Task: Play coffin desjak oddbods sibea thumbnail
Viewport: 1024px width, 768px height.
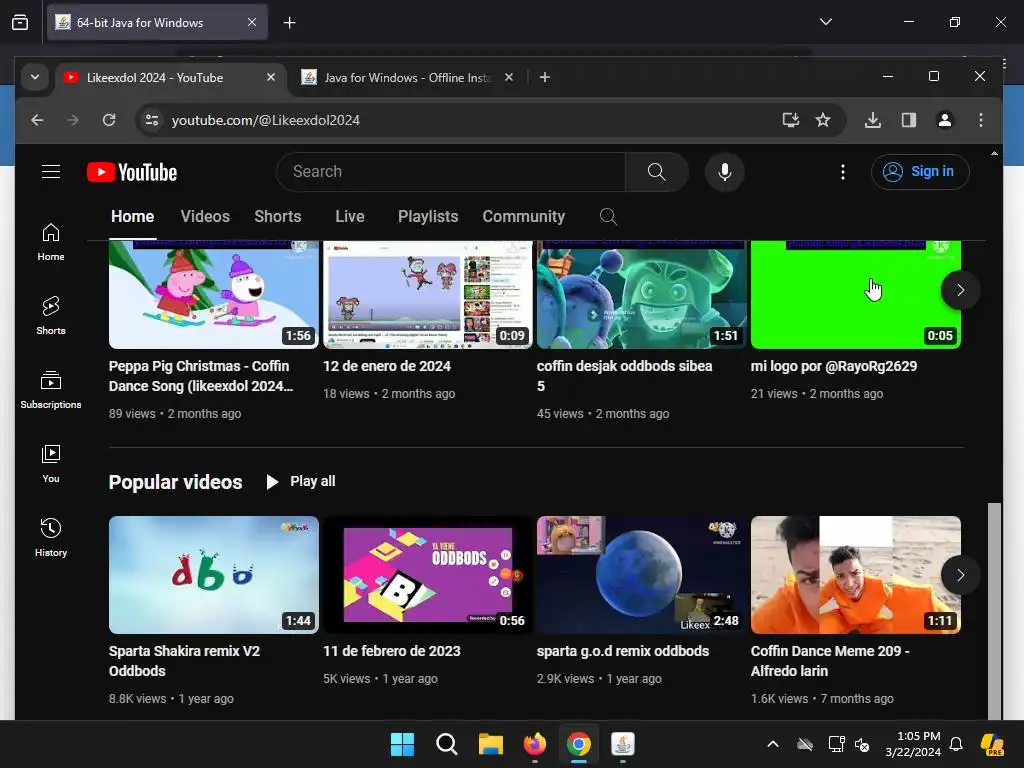Action: (641, 295)
